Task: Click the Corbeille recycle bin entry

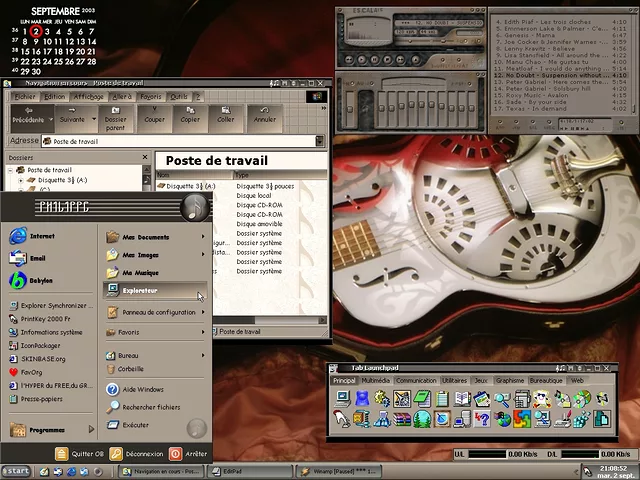Action: coord(131,368)
